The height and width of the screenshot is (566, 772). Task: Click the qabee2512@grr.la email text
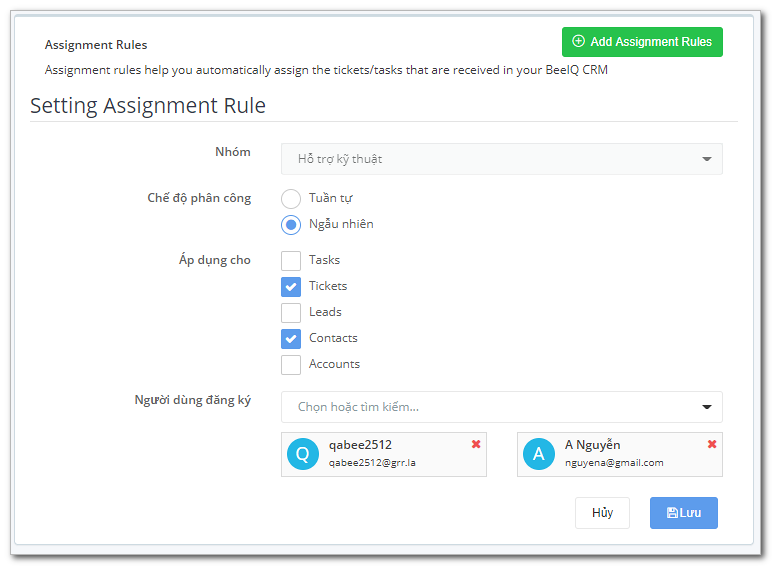(x=372, y=463)
